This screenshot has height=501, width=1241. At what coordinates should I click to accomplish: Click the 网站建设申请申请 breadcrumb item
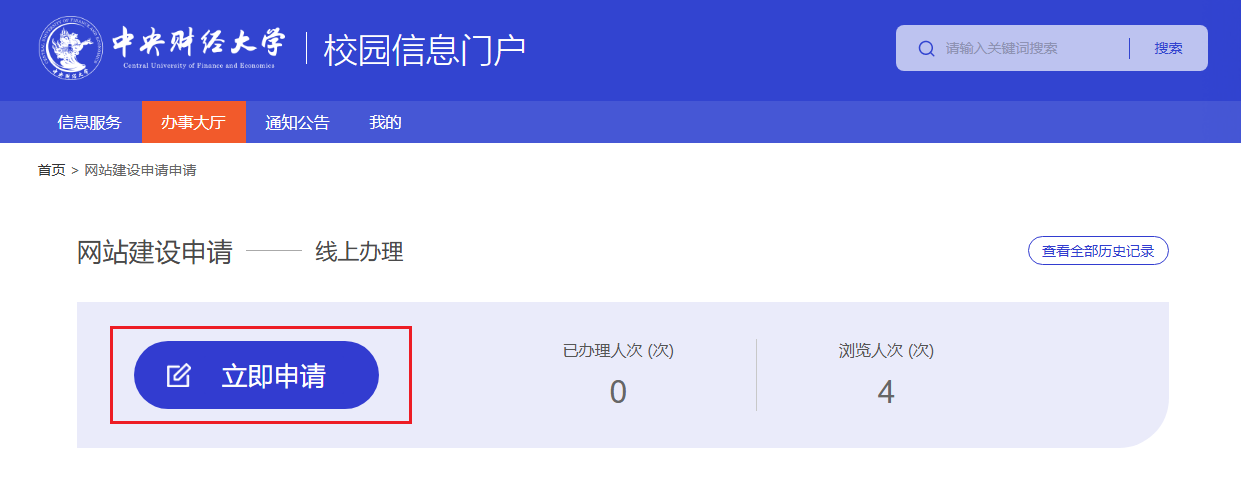pos(140,170)
